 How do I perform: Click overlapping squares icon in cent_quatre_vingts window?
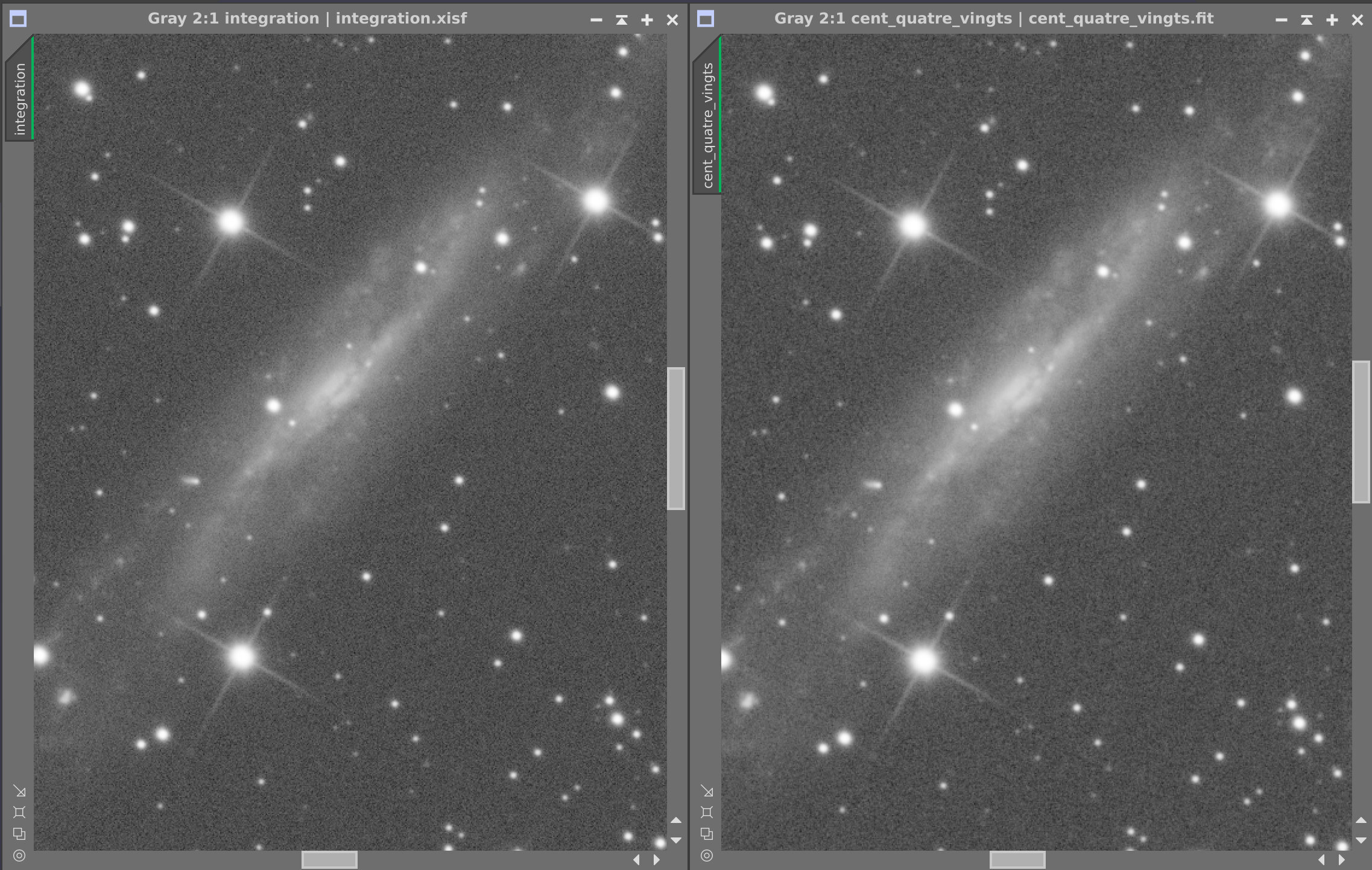pyautogui.click(x=707, y=834)
